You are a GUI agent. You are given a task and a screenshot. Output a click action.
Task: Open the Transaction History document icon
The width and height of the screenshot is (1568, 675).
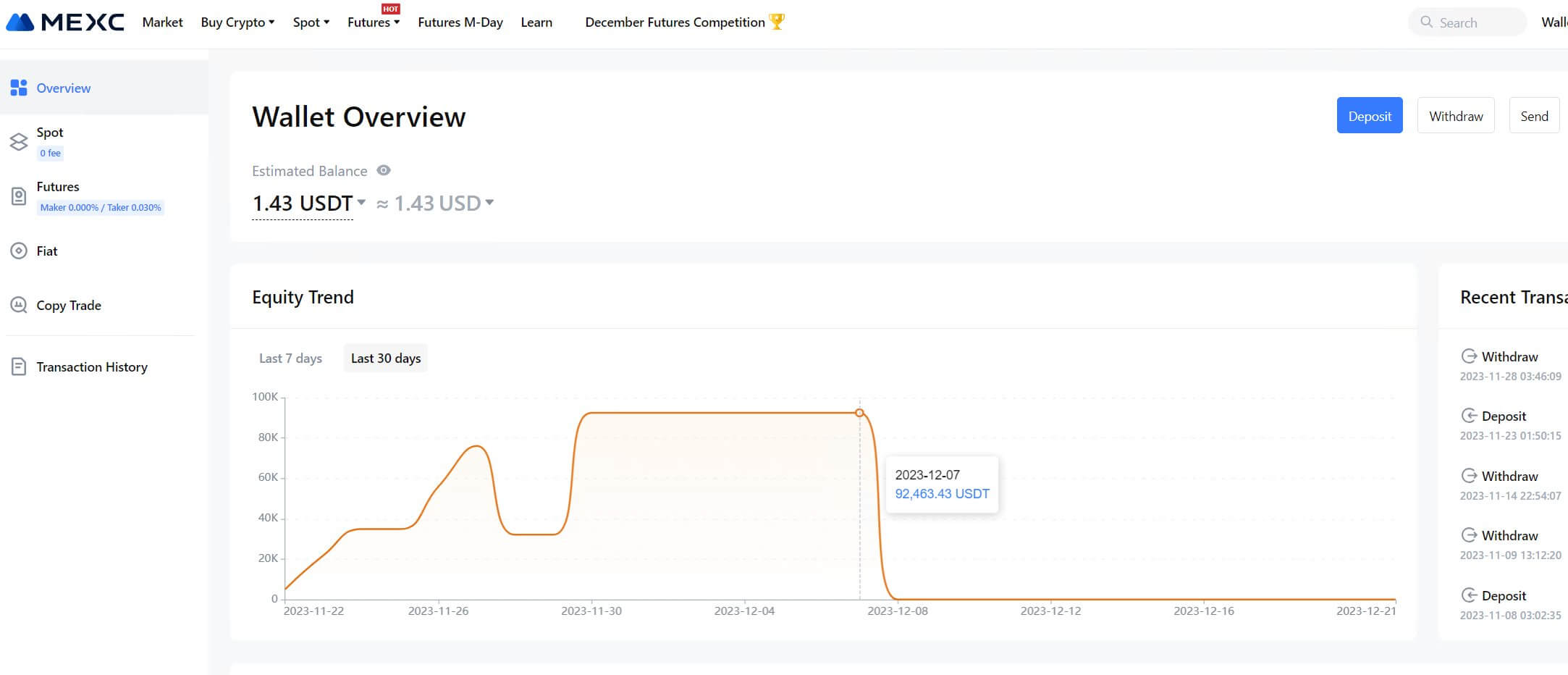point(19,367)
